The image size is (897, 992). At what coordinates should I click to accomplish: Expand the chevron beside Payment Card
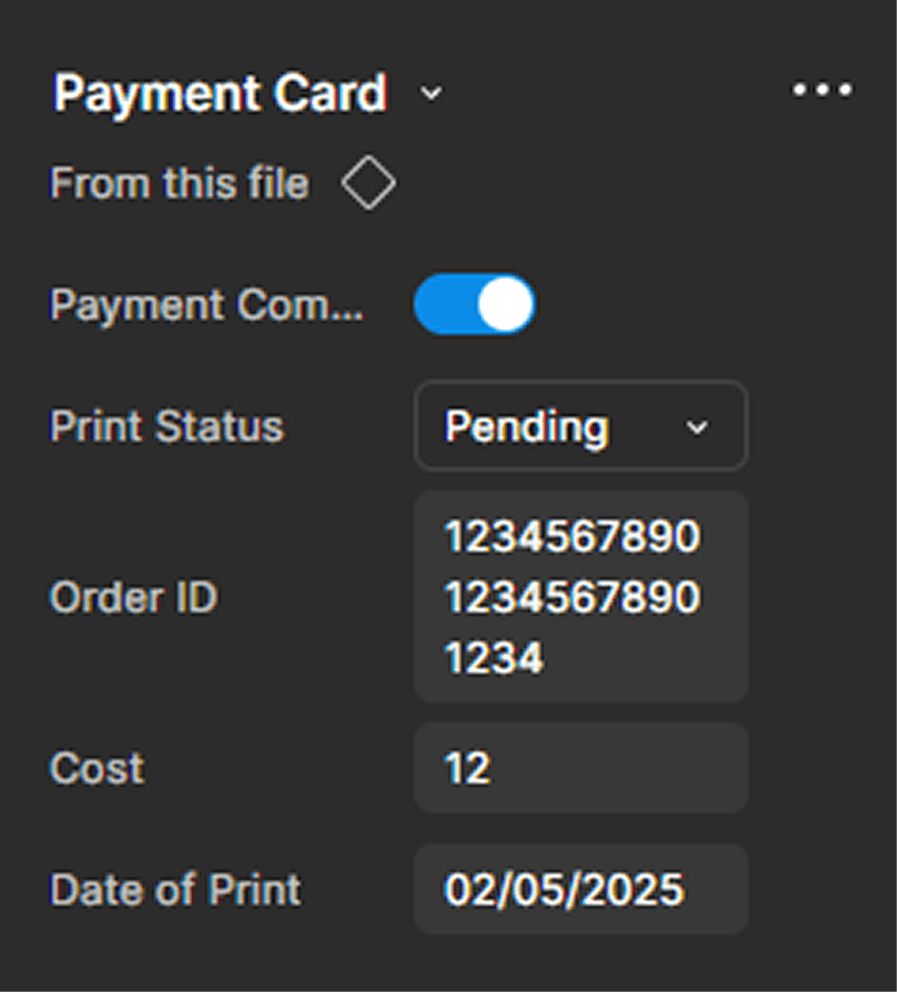[431, 94]
